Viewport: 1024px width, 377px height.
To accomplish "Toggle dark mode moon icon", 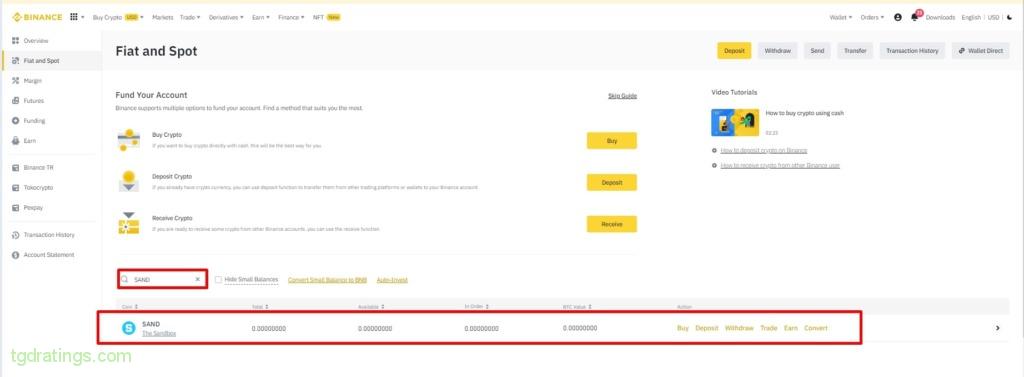I will (1010, 18).
